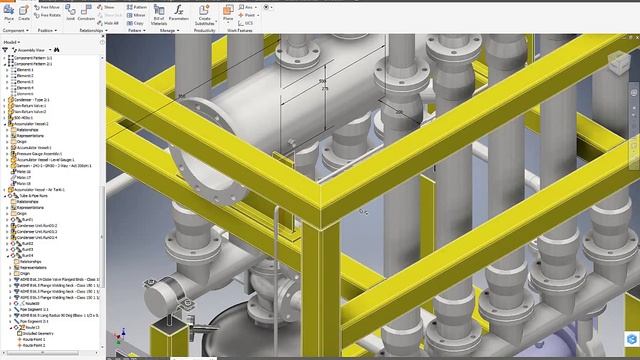Activate the Free Rotate tool
This screenshot has width=640, height=360.
click(x=47, y=16)
